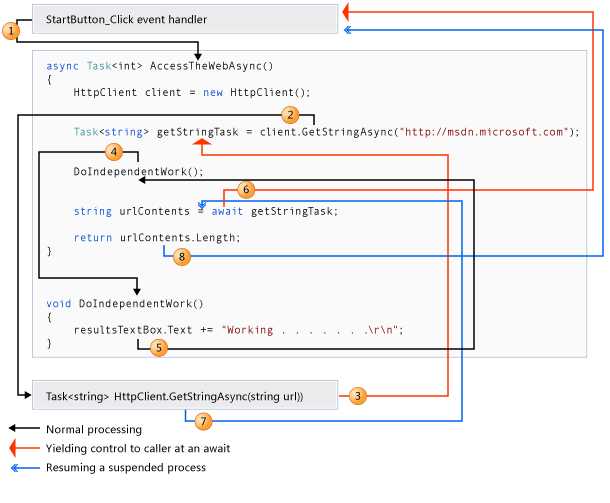Click the HttpClient client declaration
The image size is (610, 503).
click(127, 93)
